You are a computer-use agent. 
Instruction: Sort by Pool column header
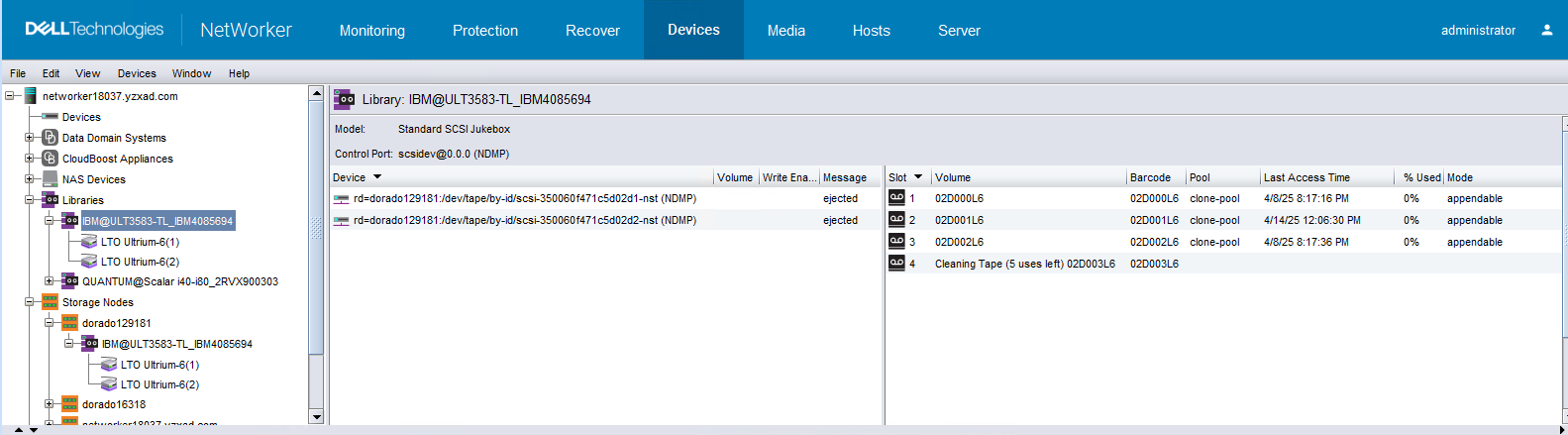(1222, 177)
